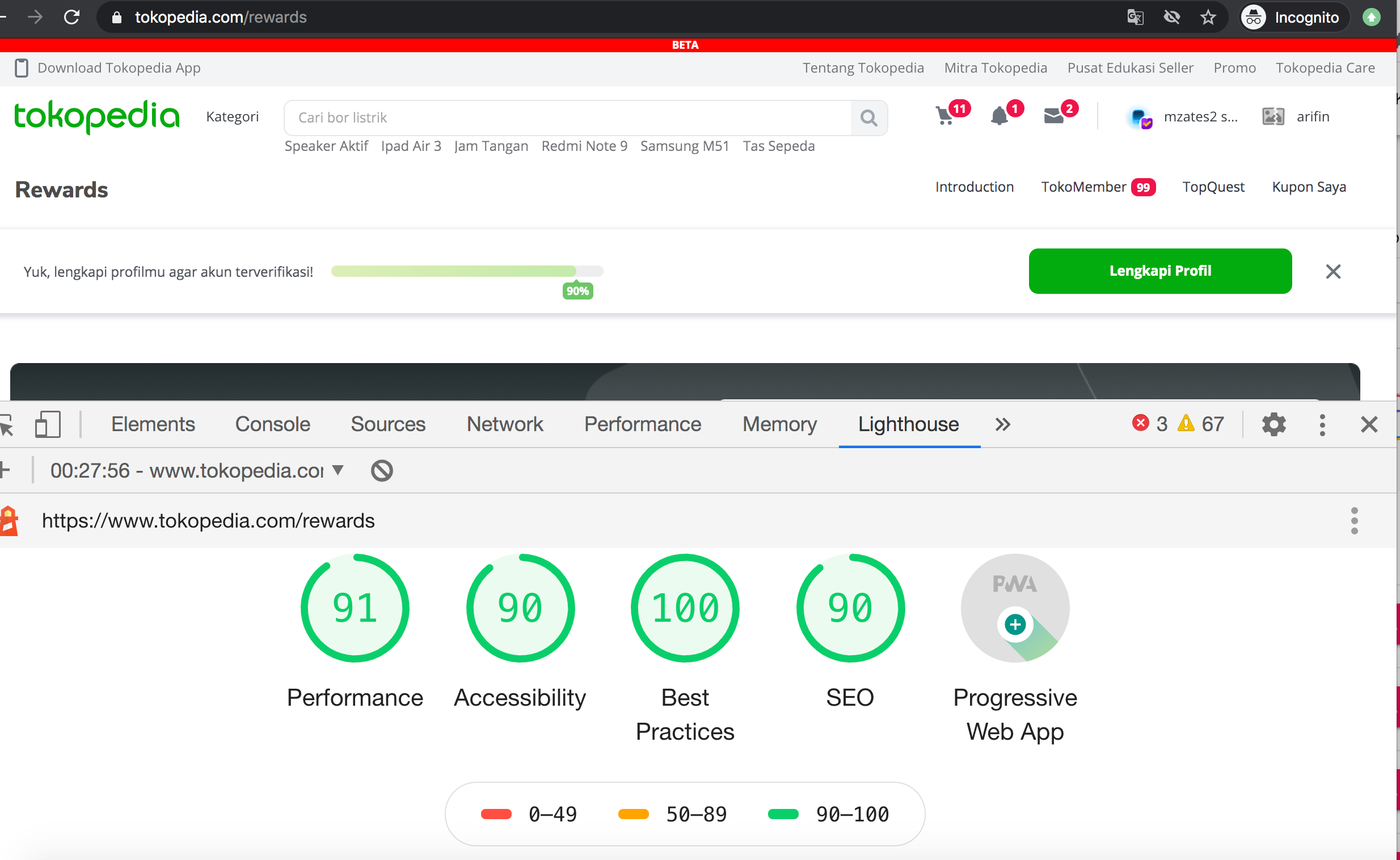This screenshot has height=860, width=1400.
Task: Select the inspect element tool in DevTools
Action: [x=7, y=424]
